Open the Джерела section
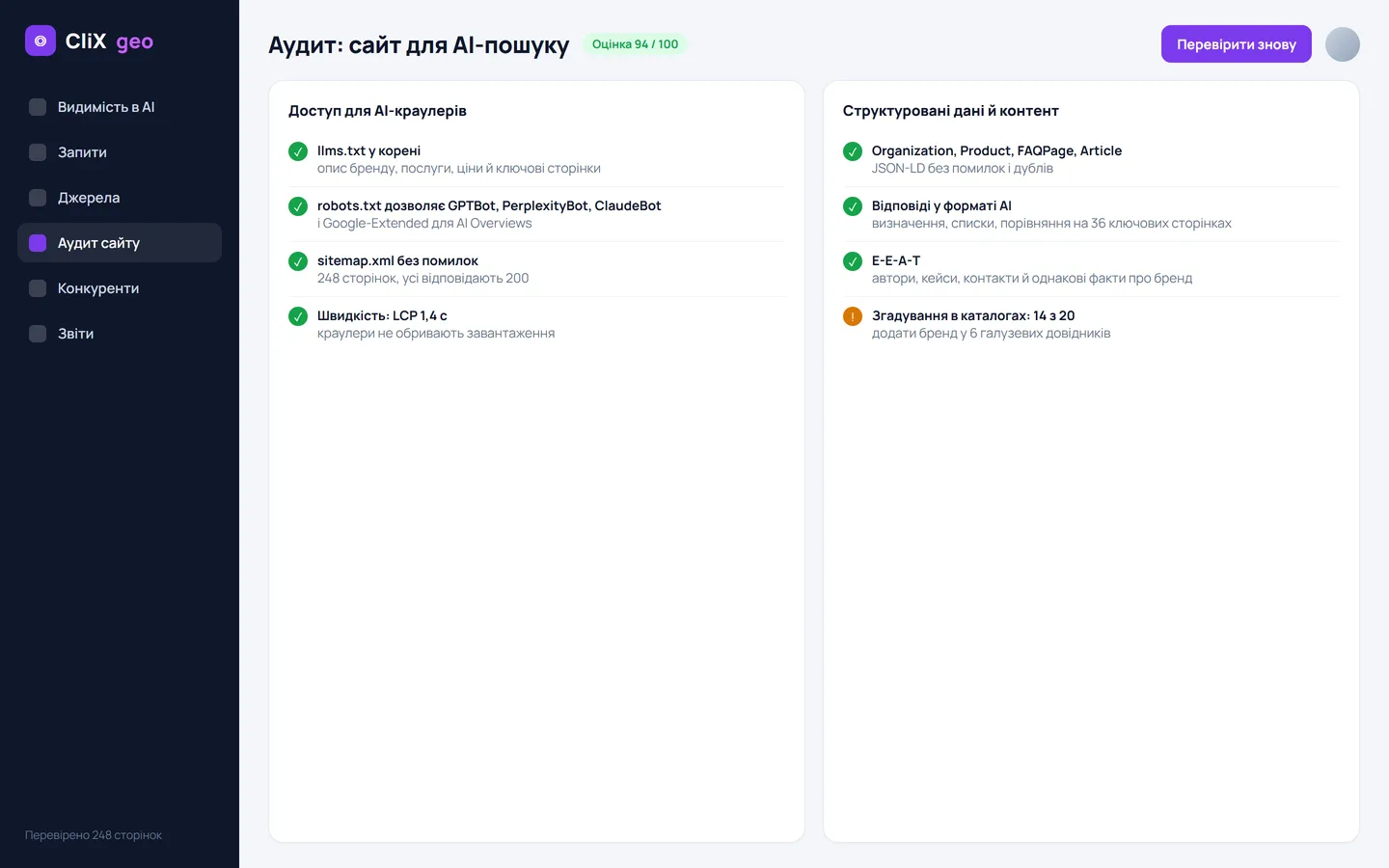Viewport: 1389px width, 868px height. pyautogui.click(x=120, y=198)
